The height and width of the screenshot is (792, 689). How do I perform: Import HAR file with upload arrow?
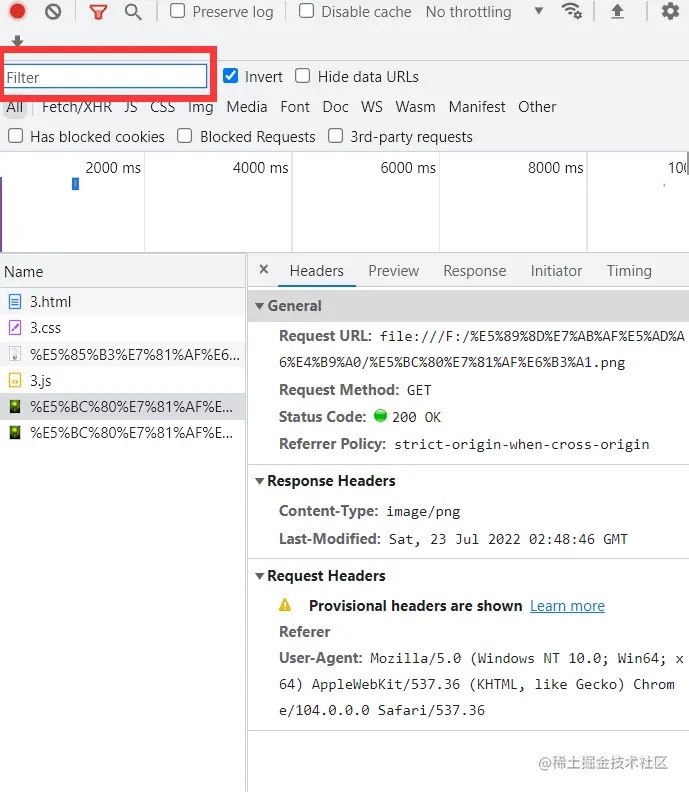(x=617, y=11)
